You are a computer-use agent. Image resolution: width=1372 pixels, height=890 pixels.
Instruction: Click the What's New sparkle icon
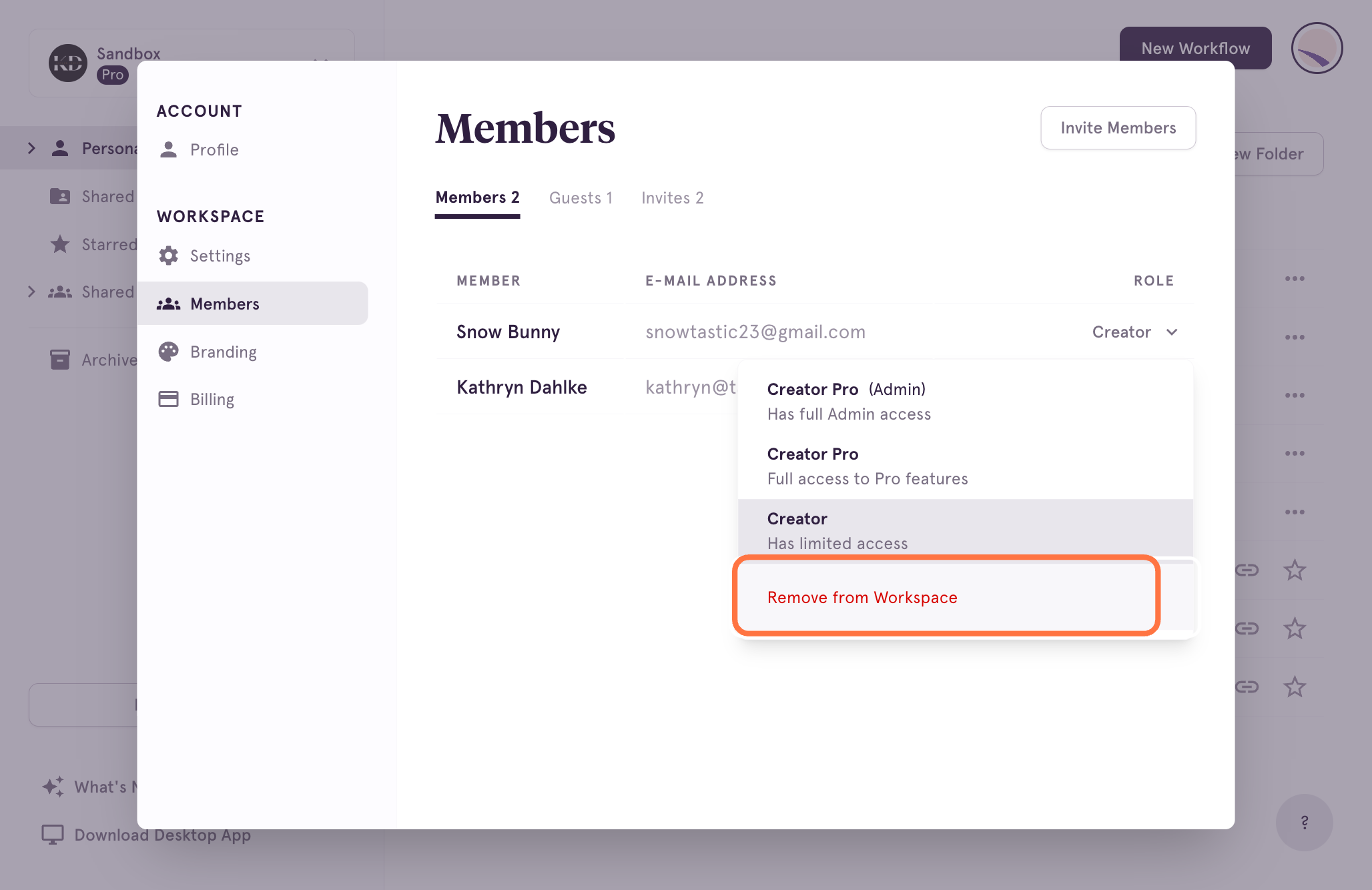point(53,787)
